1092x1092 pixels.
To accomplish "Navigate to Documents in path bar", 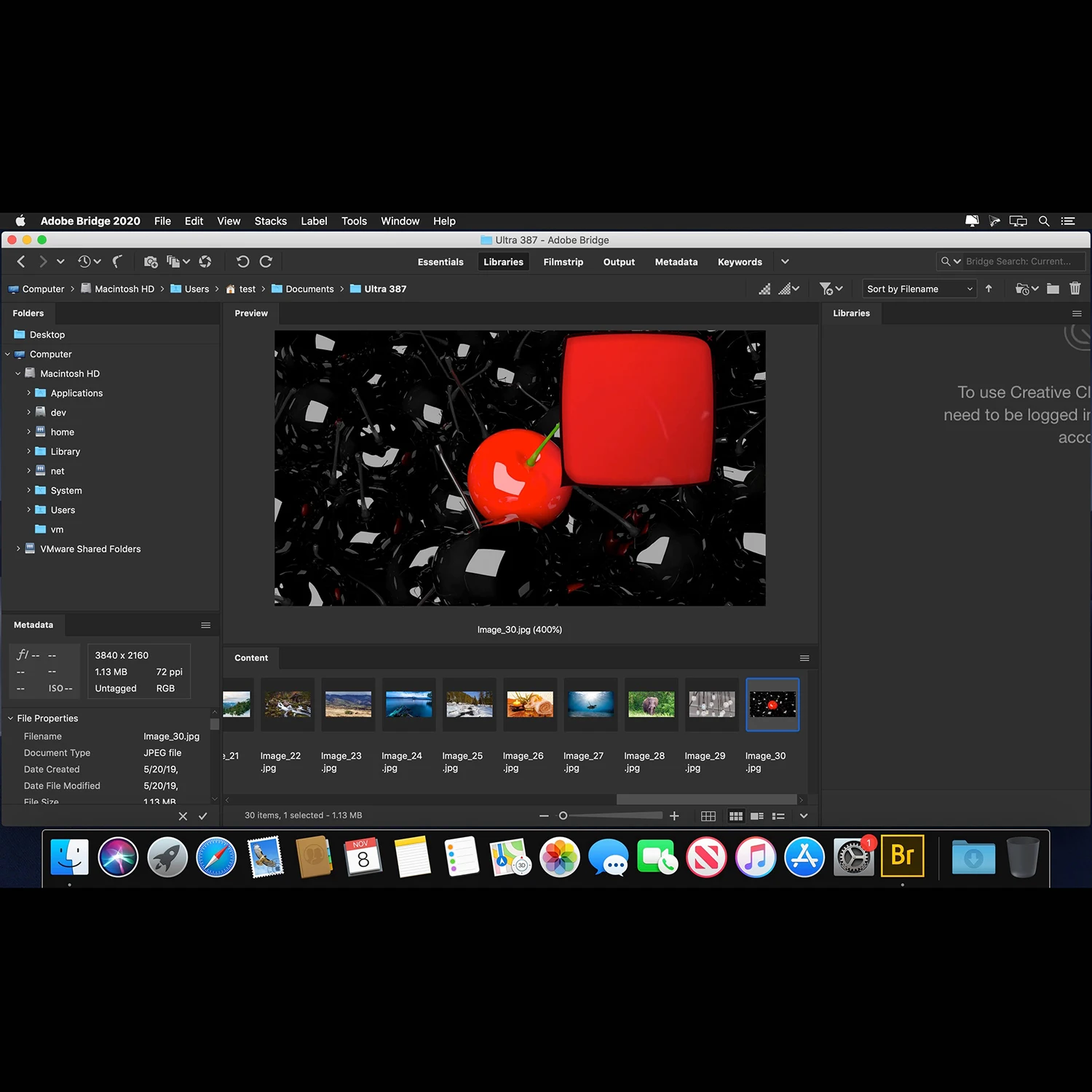I will tap(309, 289).
